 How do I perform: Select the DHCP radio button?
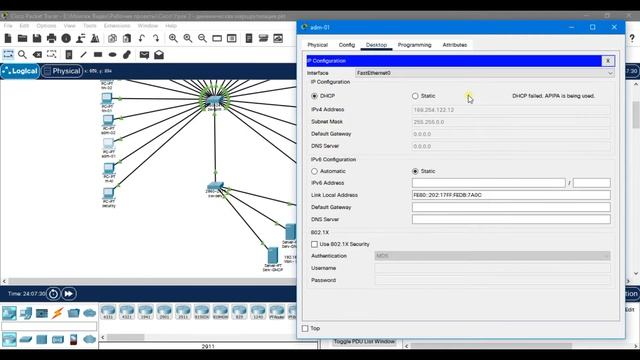[x=314, y=96]
